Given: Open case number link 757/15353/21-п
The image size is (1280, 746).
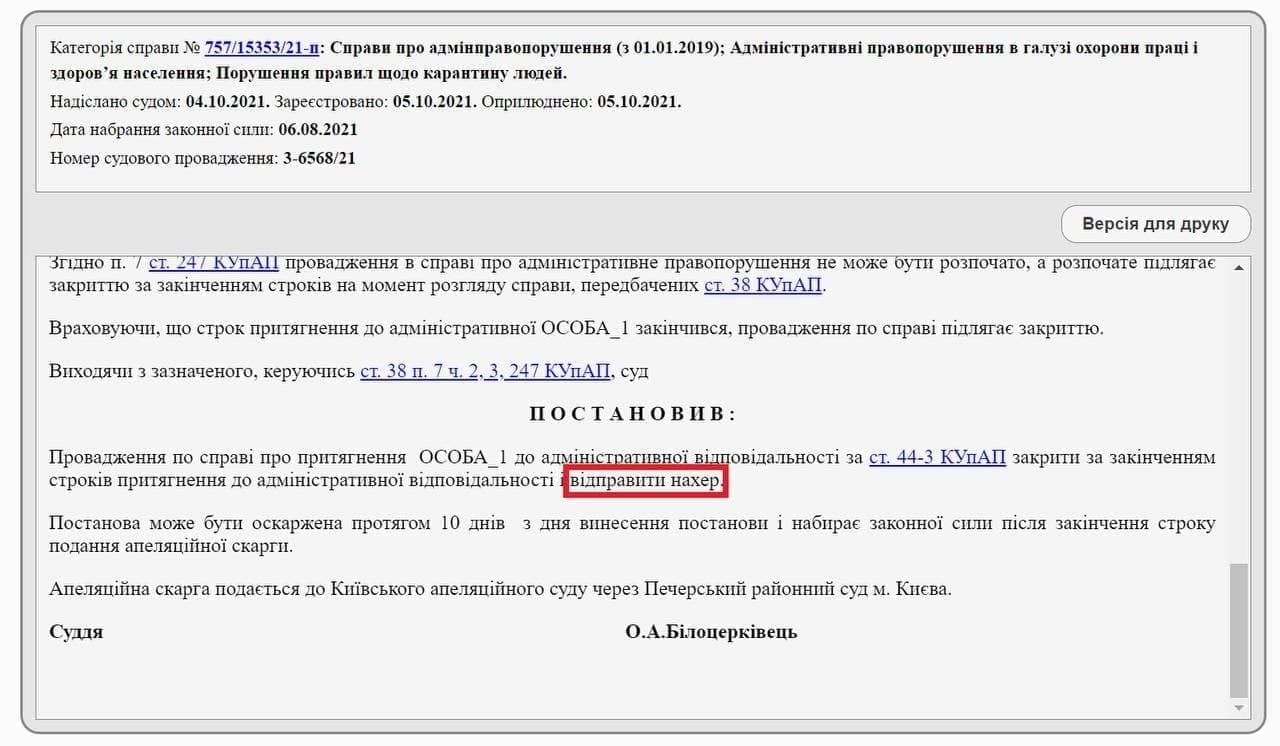Looking at the screenshot, I should pyautogui.click(x=262, y=47).
